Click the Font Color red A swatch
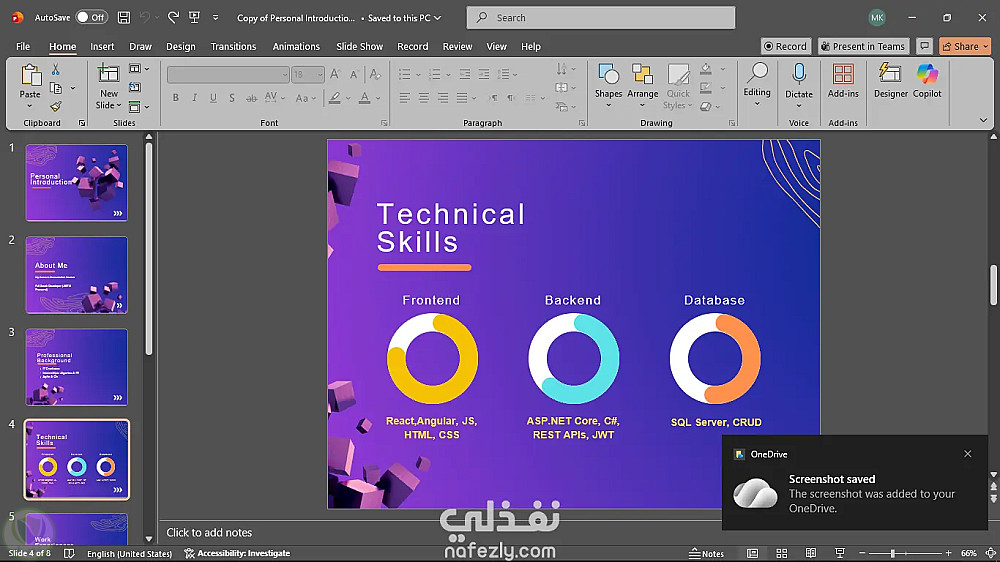 364,98
